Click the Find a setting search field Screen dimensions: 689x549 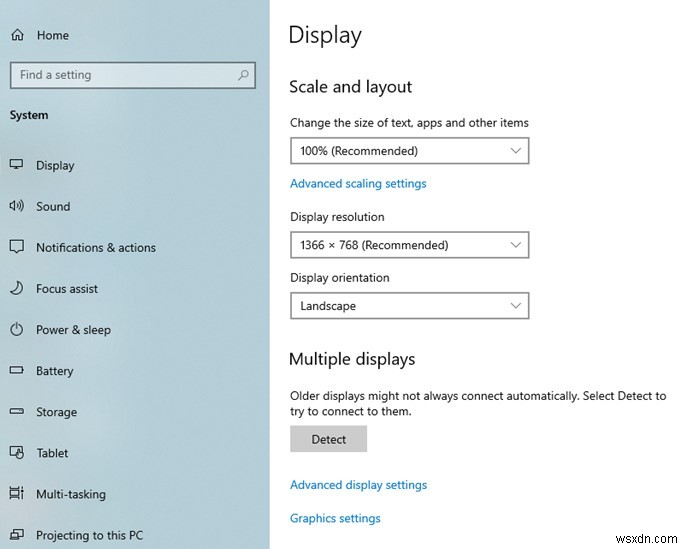click(x=120, y=75)
